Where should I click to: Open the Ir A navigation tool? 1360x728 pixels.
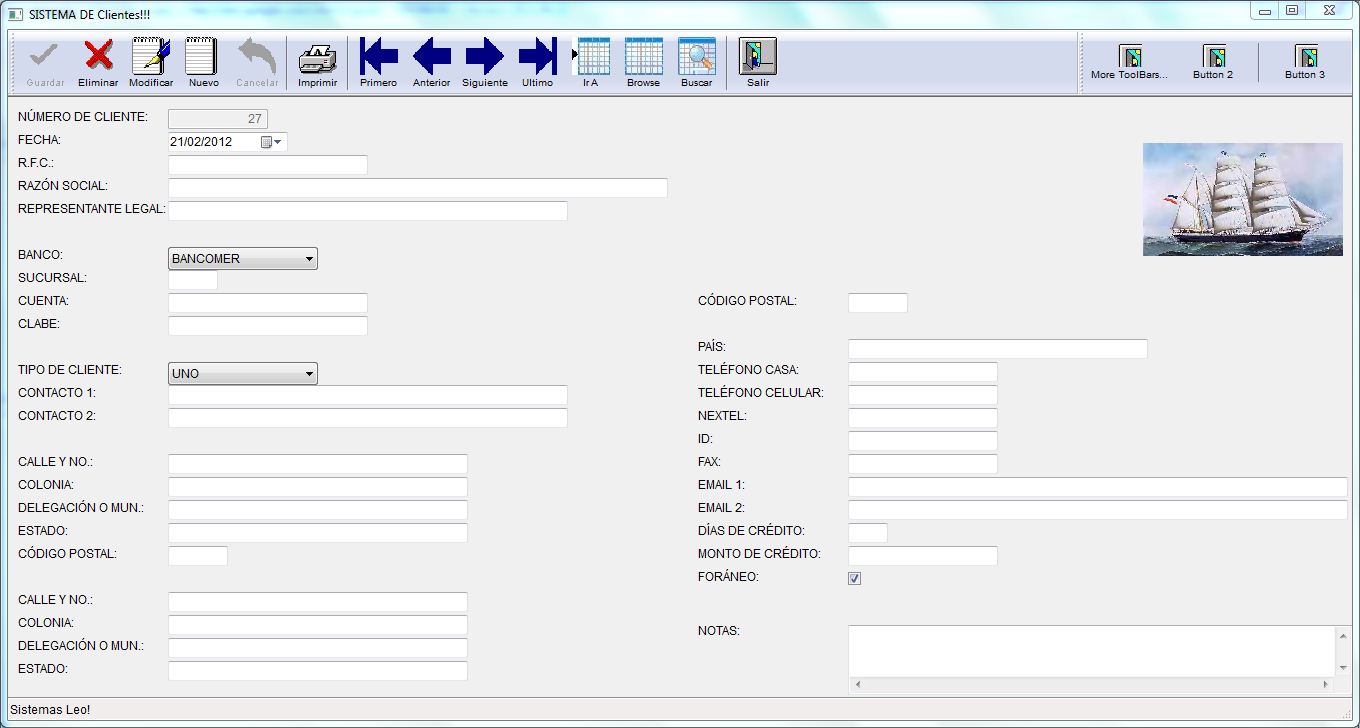[593, 57]
